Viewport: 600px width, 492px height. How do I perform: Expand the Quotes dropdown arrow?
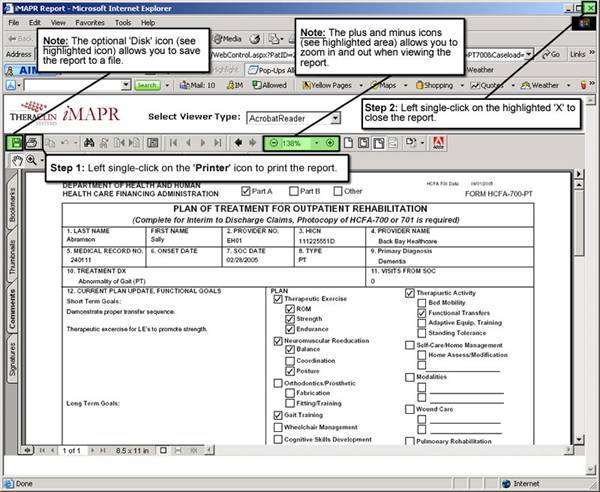[513, 85]
